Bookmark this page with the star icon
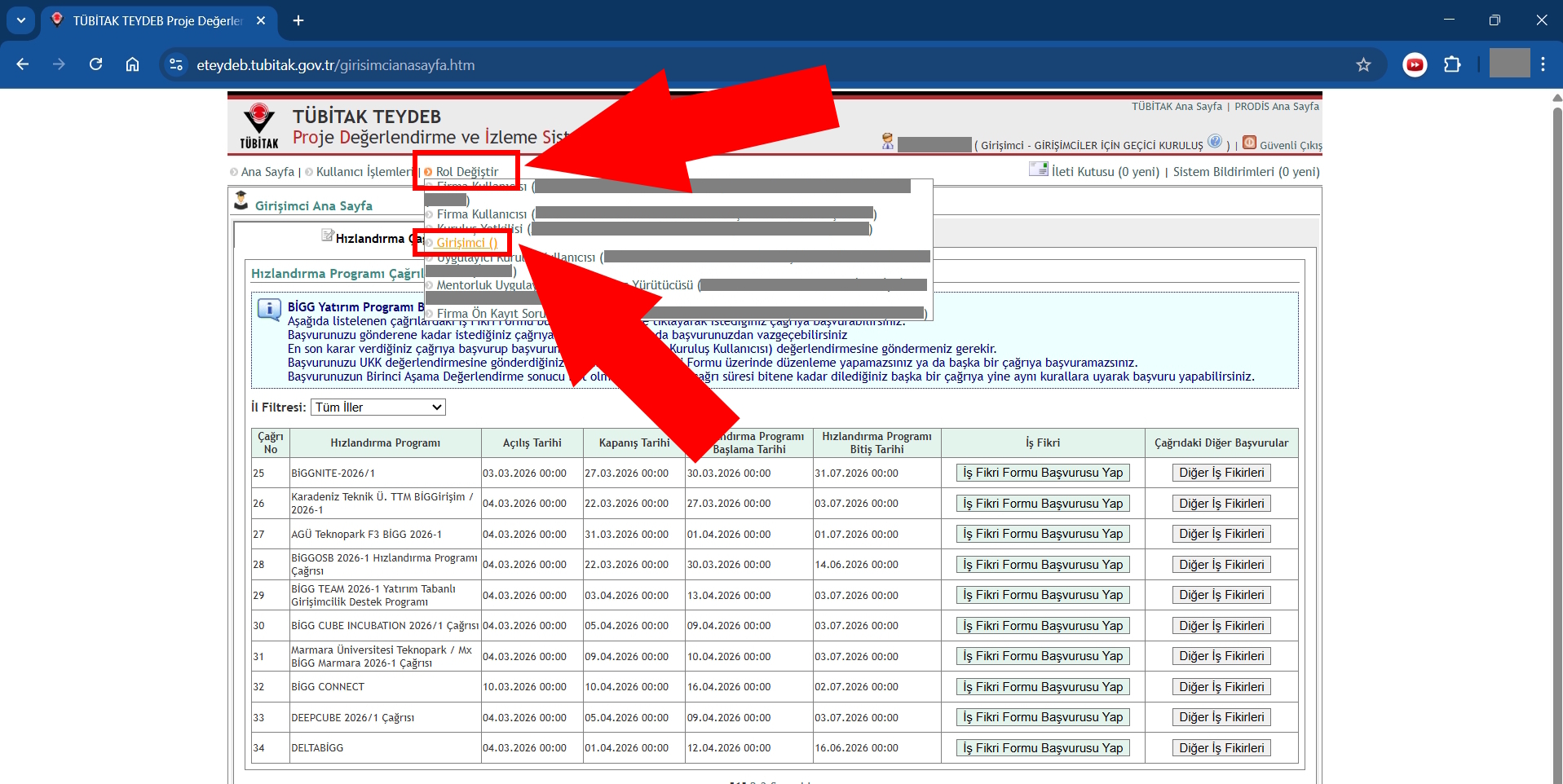 [x=1363, y=65]
